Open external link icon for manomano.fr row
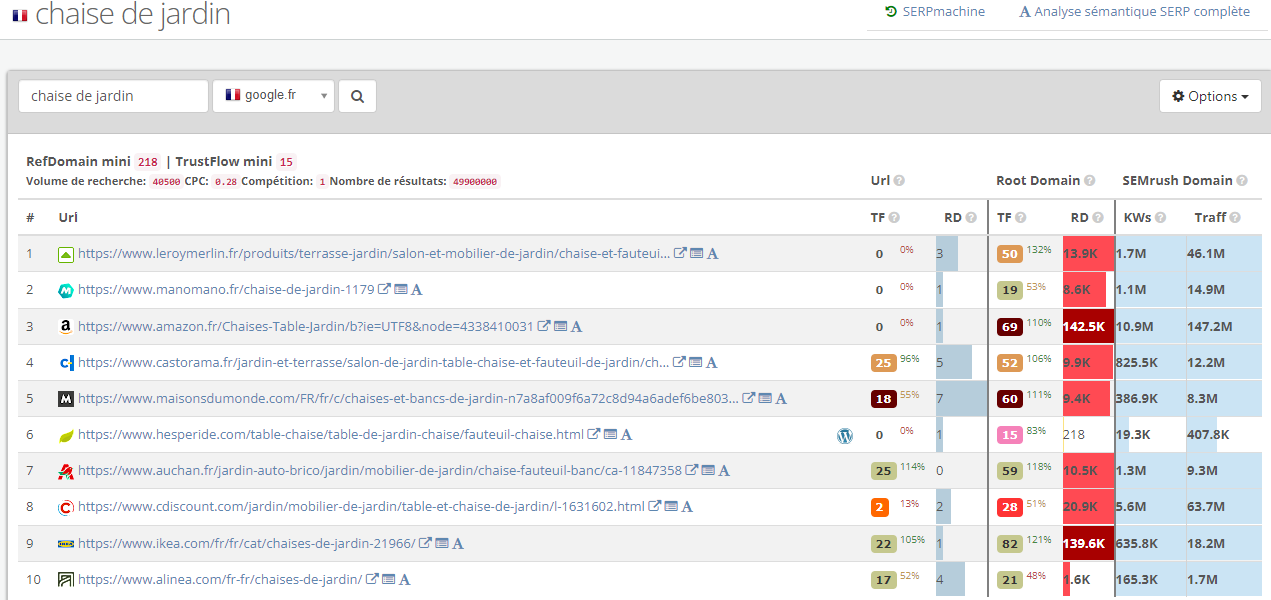The image size is (1271, 600). coord(384,290)
